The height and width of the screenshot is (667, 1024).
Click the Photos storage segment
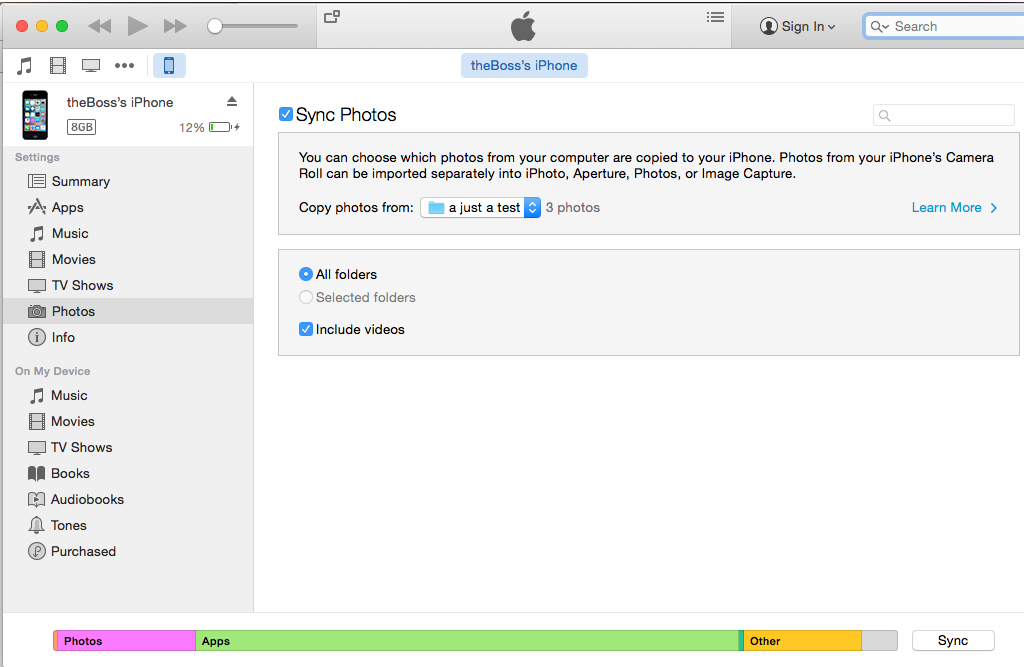tap(127, 641)
